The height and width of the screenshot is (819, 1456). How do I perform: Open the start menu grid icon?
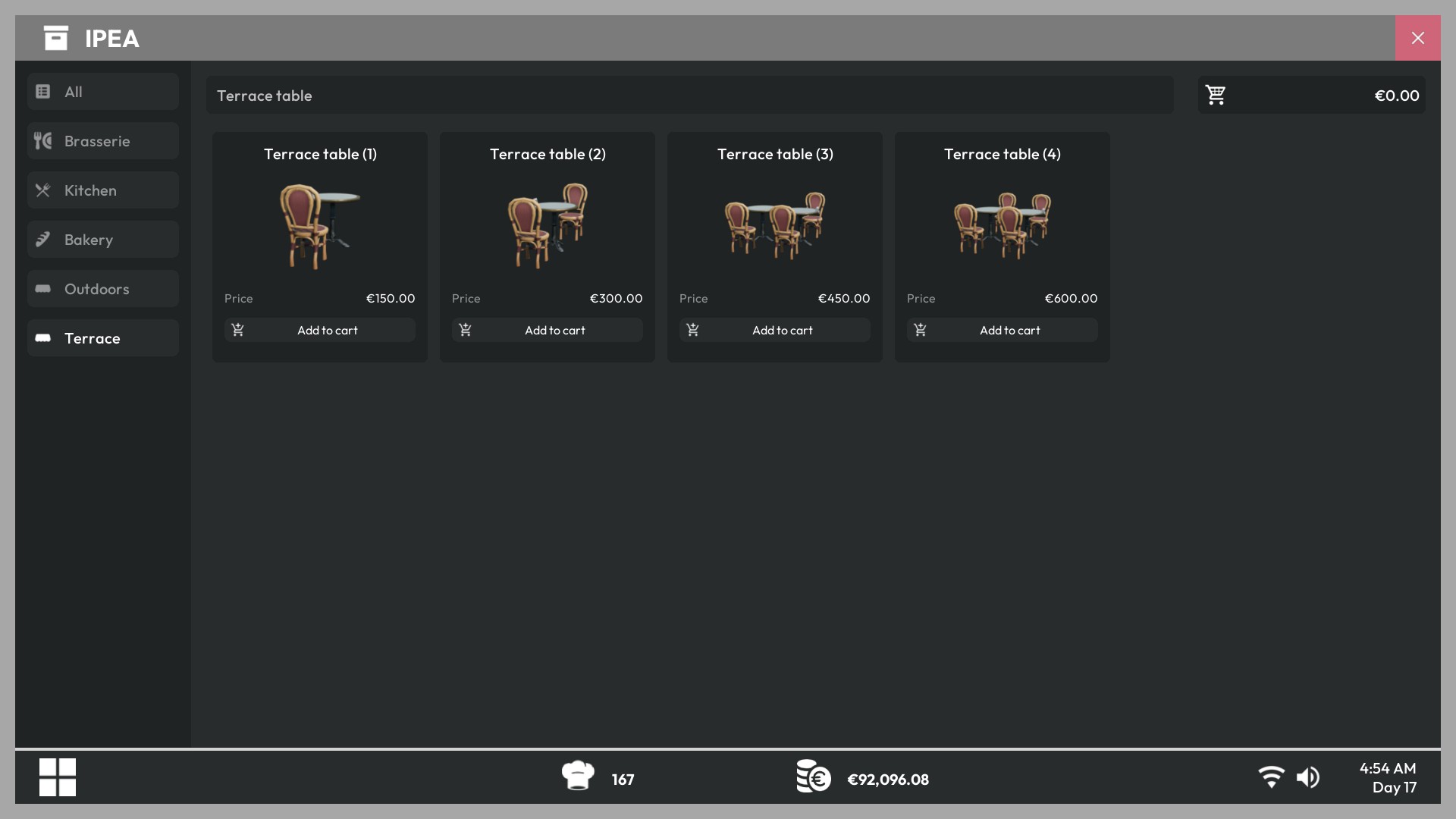pos(58,777)
